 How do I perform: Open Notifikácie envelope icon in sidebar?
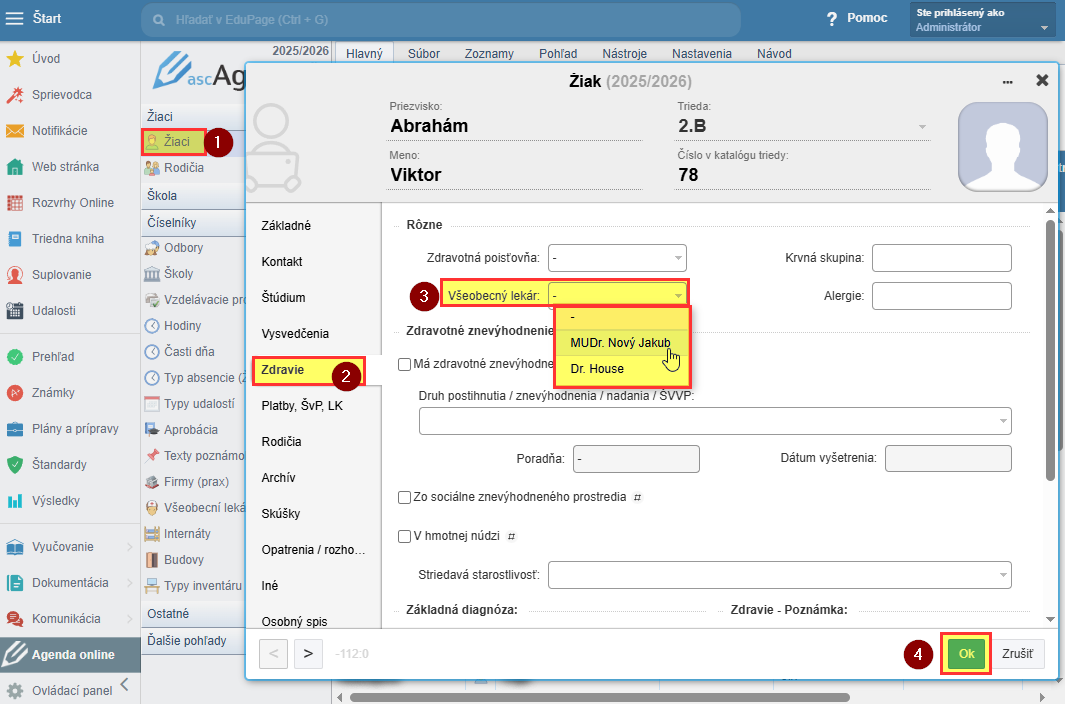coord(15,131)
